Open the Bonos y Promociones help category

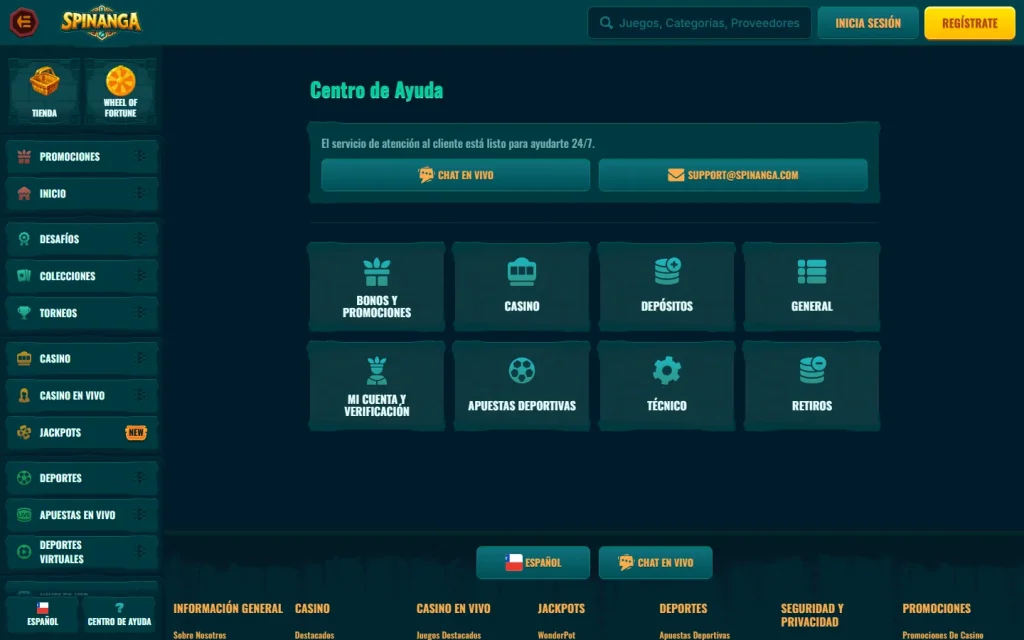coord(377,287)
